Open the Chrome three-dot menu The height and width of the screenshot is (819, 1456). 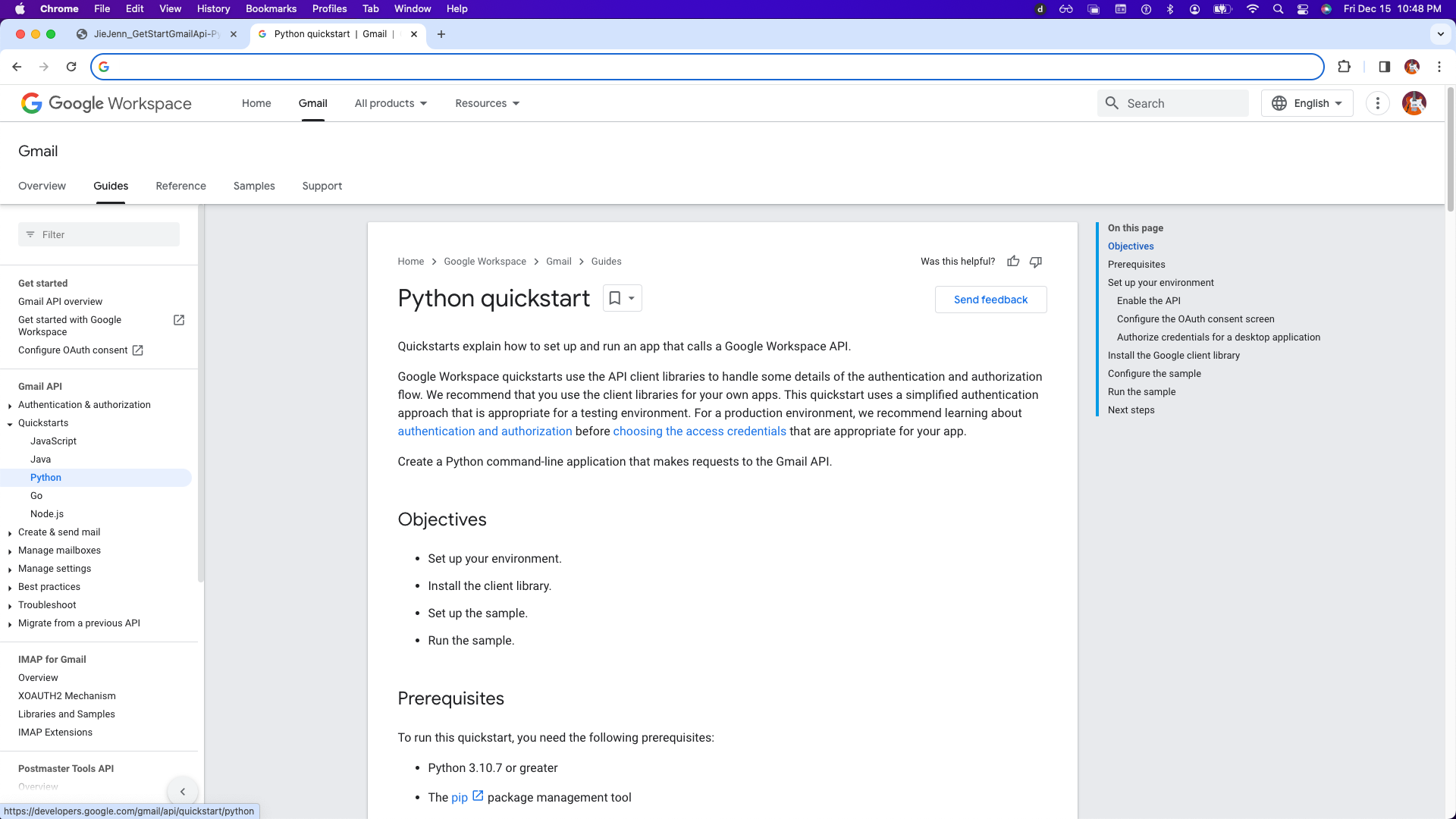coord(1439,67)
